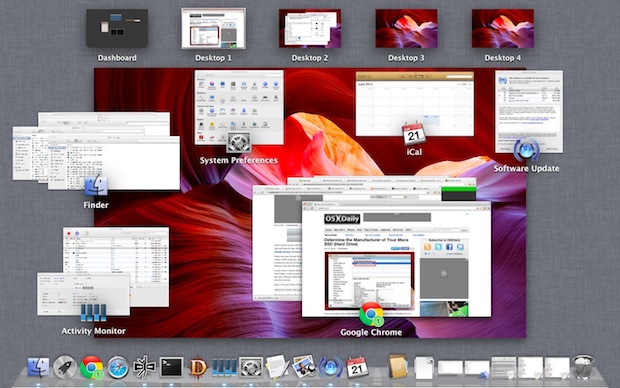Select the System Preferences window preview
This screenshot has height=388, width=620.
(x=239, y=107)
